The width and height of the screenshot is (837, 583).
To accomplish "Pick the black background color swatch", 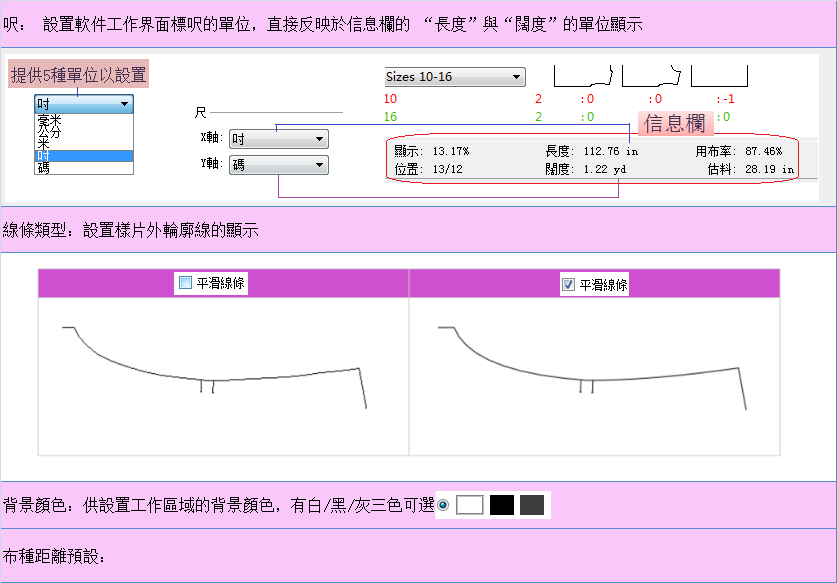I will [x=501, y=505].
